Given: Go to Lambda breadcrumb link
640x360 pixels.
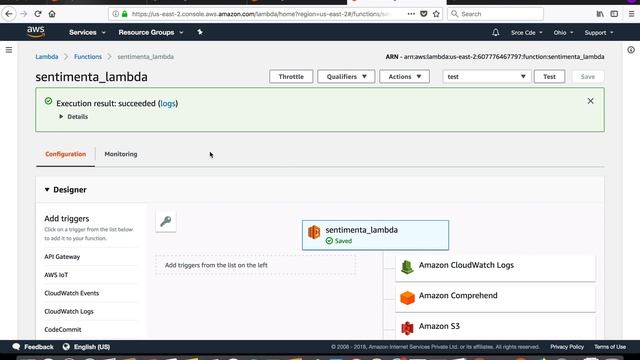Looking at the screenshot, I should point(47,57).
